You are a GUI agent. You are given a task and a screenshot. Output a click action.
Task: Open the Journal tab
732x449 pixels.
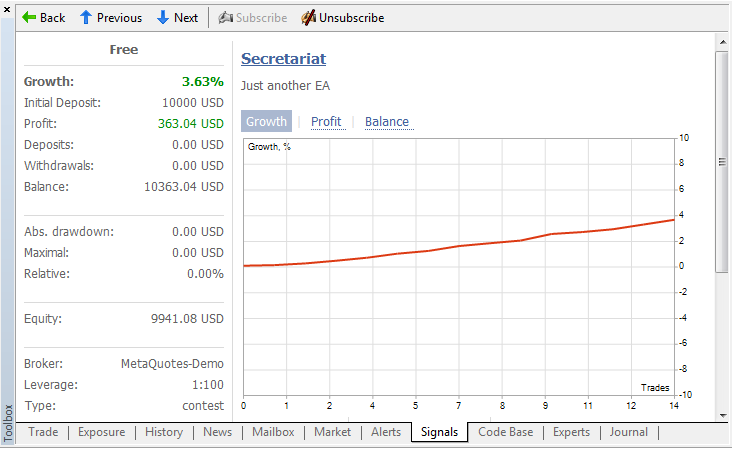tap(628, 432)
